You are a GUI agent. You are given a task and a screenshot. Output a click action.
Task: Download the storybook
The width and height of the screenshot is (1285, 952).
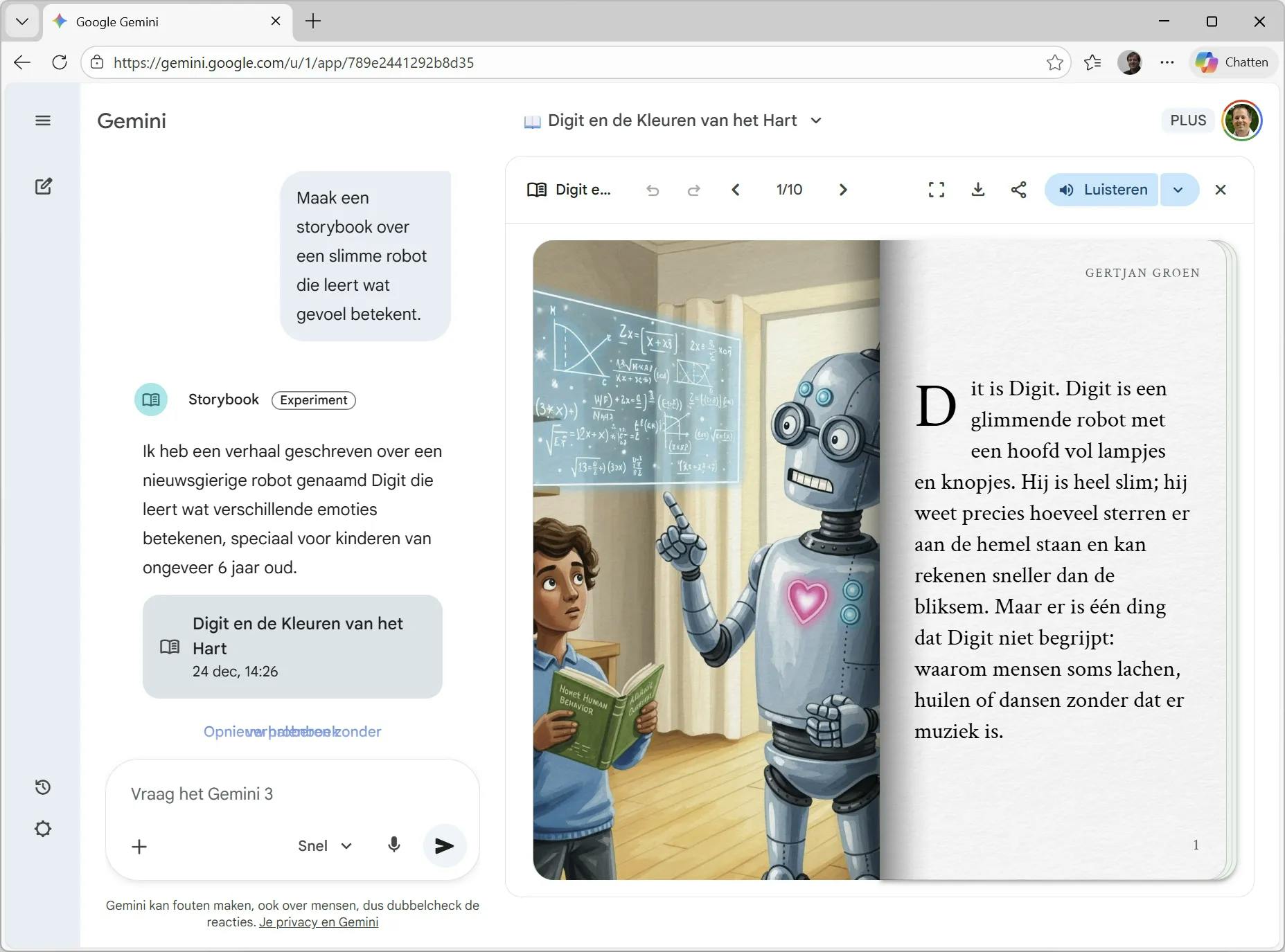[x=978, y=190]
